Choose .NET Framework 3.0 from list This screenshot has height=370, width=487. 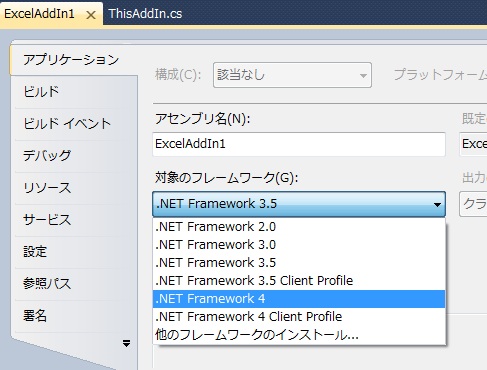[299, 245]
